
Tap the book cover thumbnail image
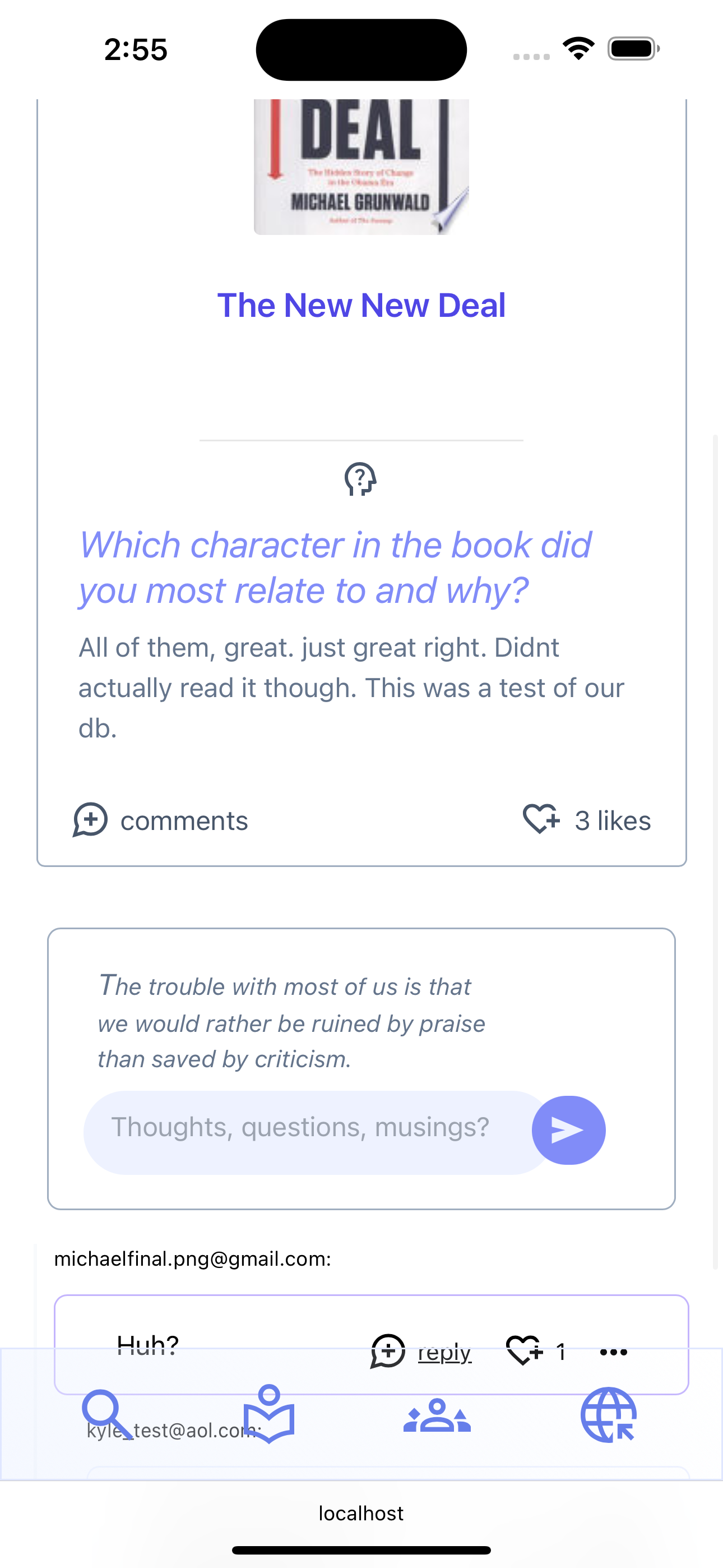point(361,167)
